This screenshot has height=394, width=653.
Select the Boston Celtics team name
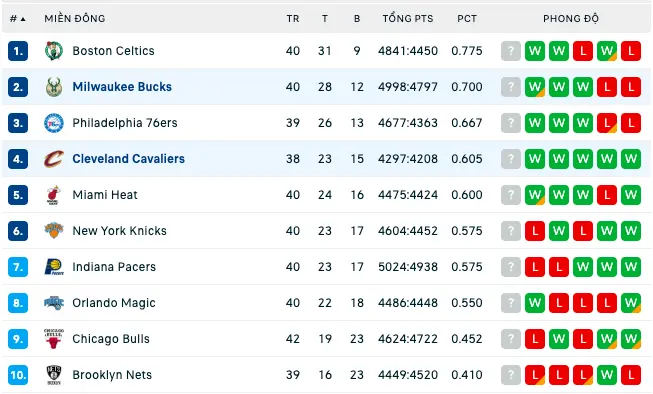[x=113, y=51]
